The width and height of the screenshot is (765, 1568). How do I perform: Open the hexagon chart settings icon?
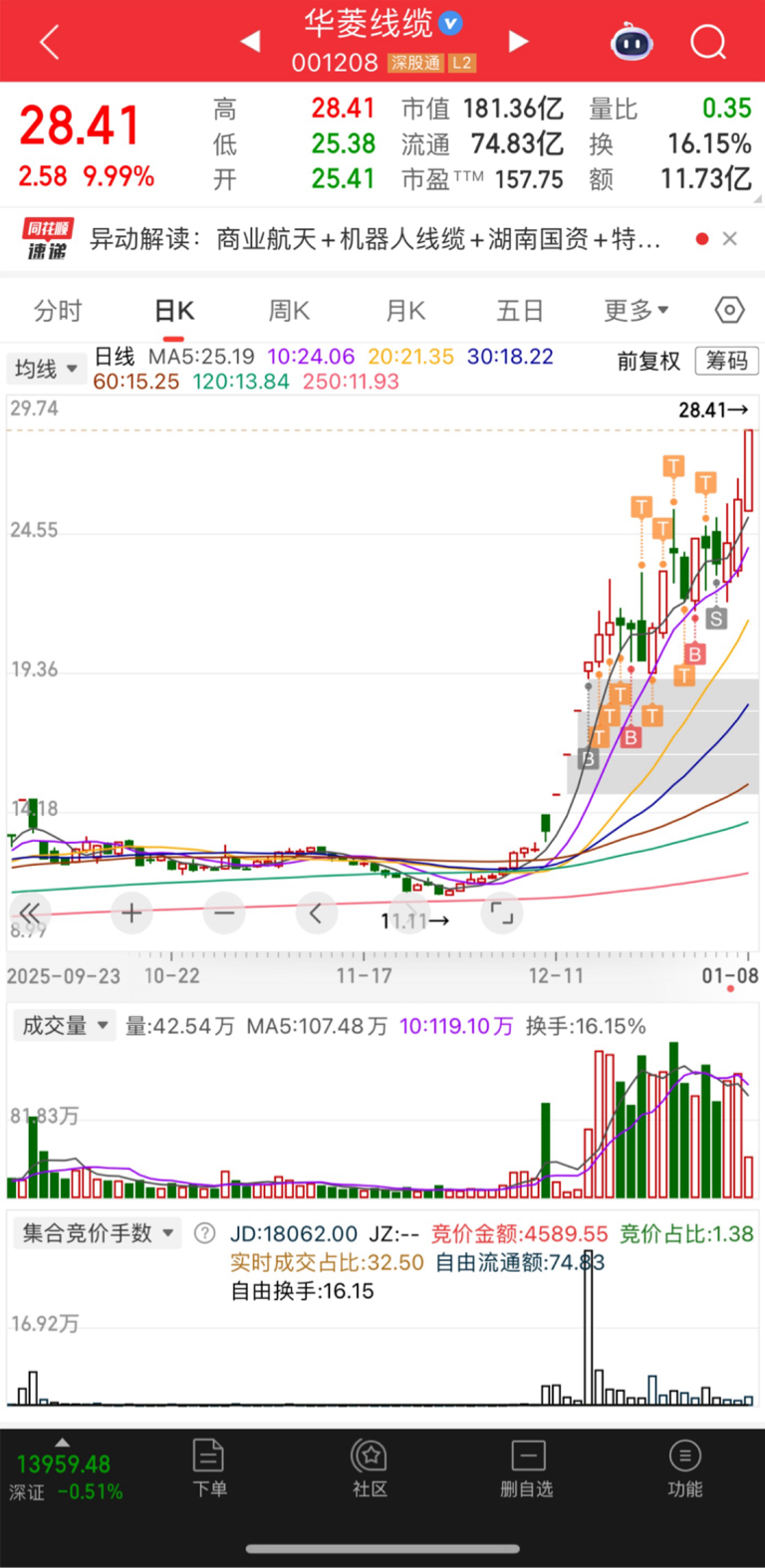click(x=730, y=310)
